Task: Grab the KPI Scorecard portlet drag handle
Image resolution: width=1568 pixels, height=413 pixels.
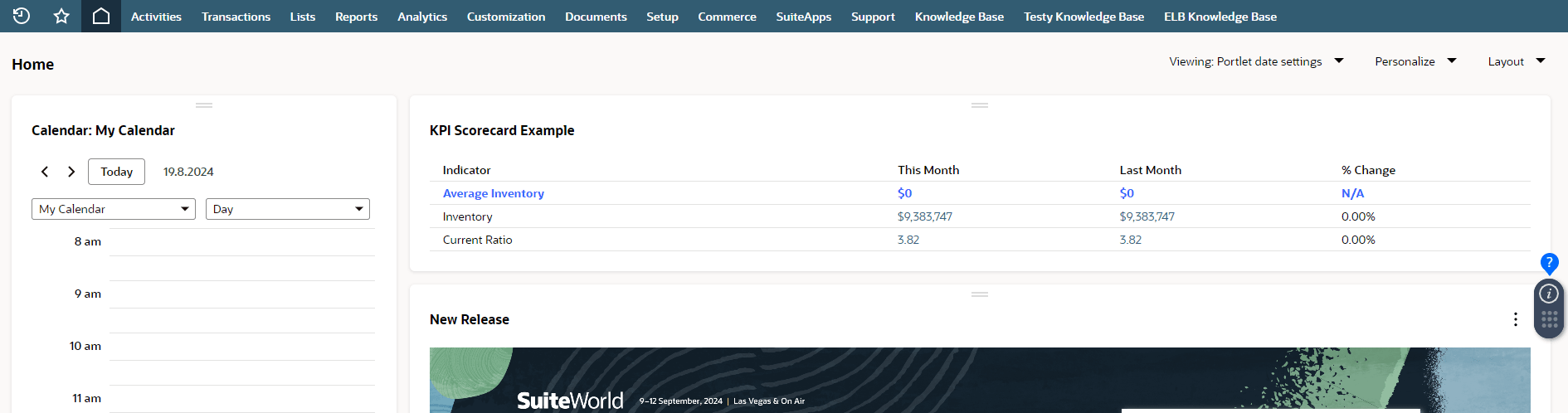Action: click(x=980, y=105)
